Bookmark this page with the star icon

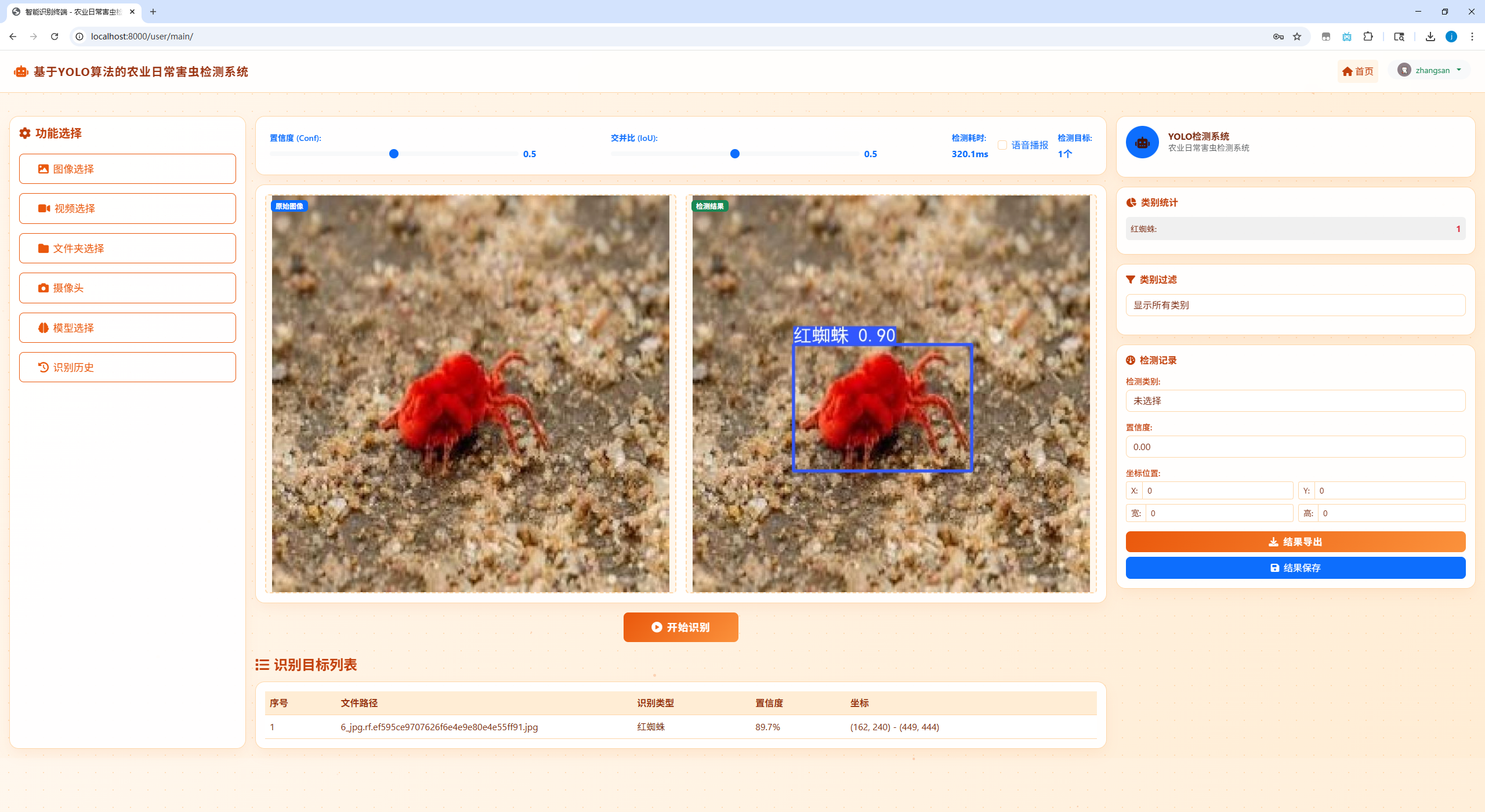1297,37
